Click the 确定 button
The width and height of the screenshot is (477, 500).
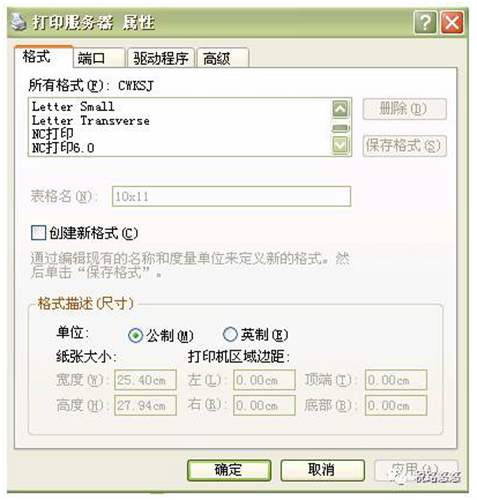click(229, 470)
